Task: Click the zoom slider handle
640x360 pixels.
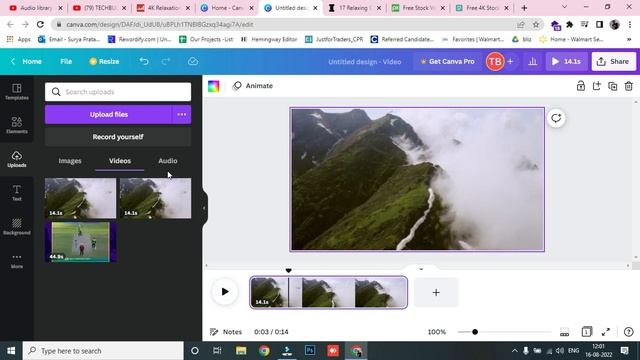Action: tap(475, 332)
